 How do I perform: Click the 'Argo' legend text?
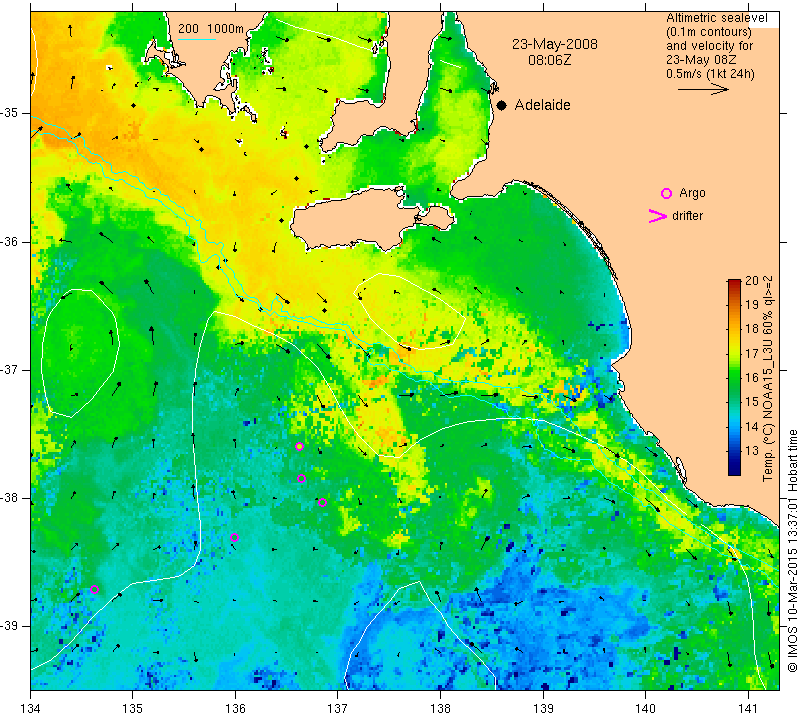pos(692,193)
